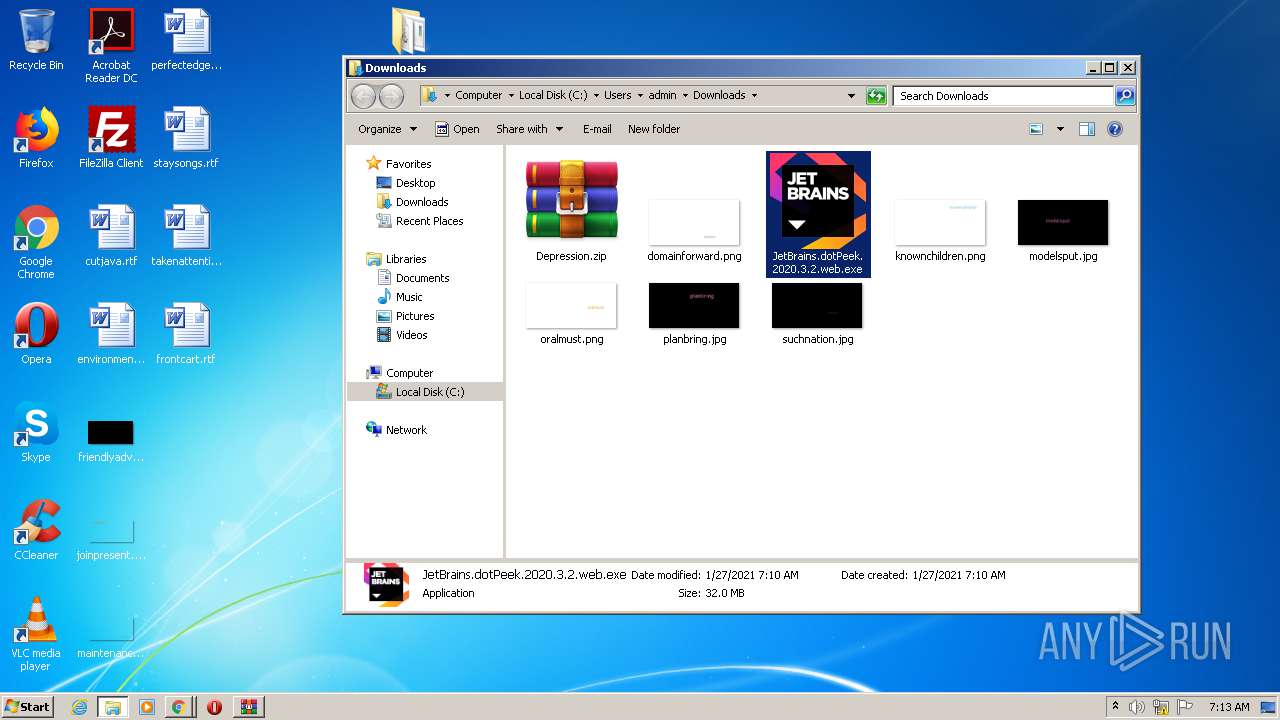
Task: Open Explorer help button
Action: (1115, 129)
